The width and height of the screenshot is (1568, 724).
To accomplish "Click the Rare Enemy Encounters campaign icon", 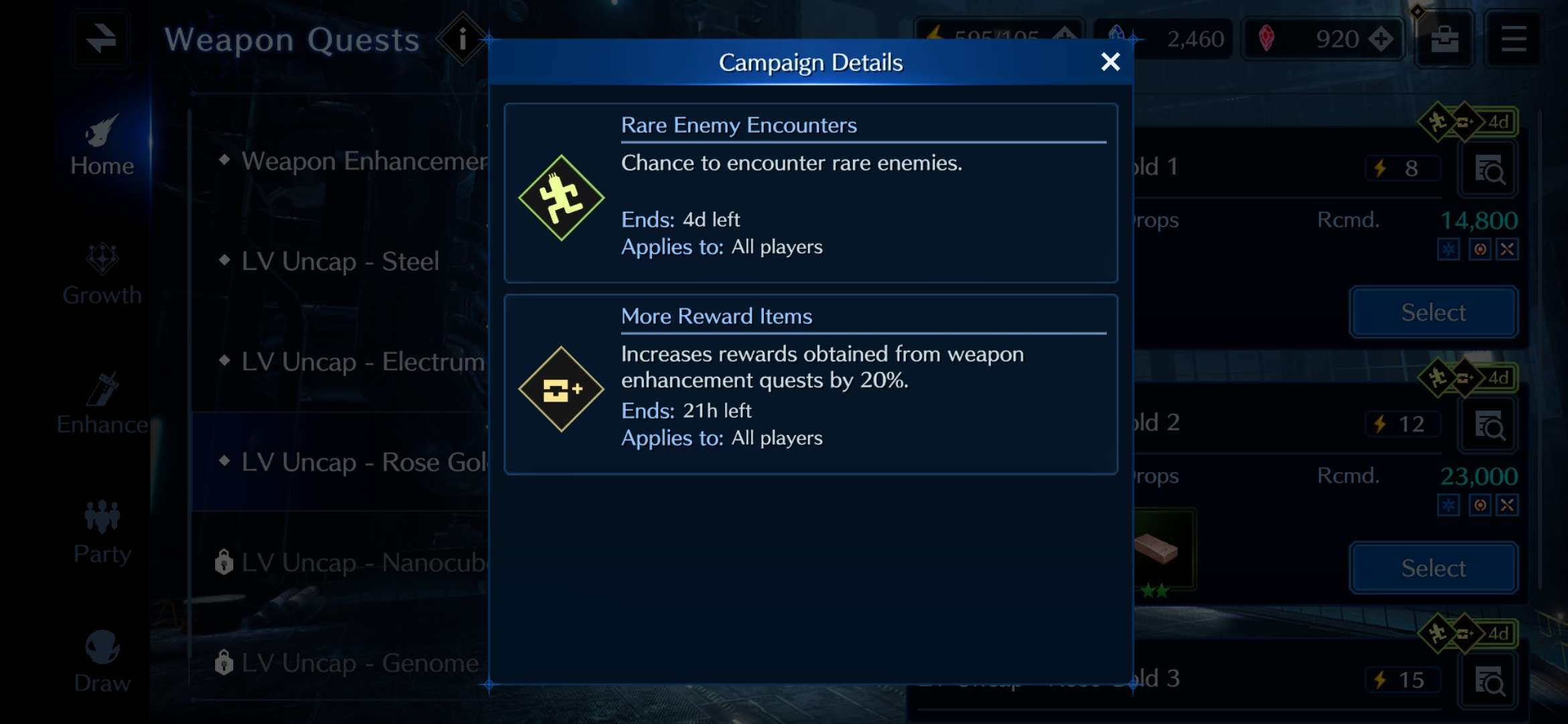I will pos(561,198).
